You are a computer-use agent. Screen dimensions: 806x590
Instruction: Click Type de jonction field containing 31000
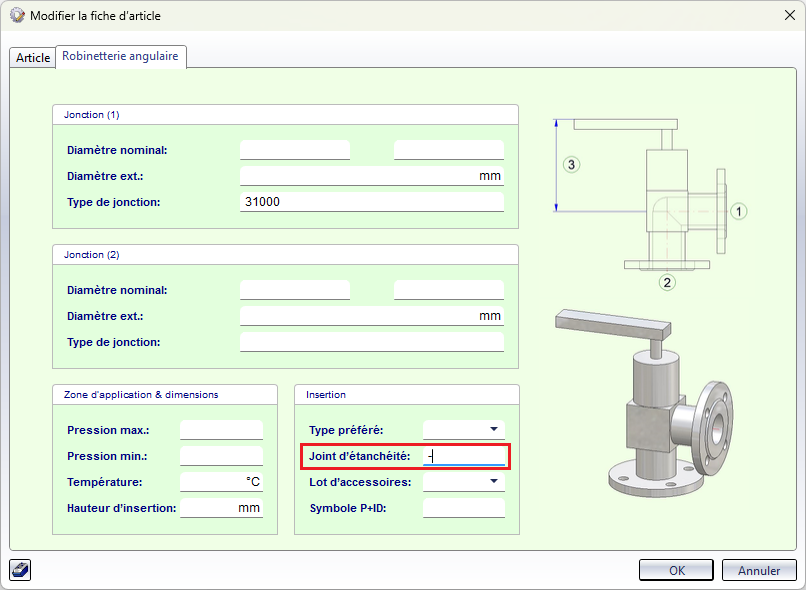tap(371, 202)
